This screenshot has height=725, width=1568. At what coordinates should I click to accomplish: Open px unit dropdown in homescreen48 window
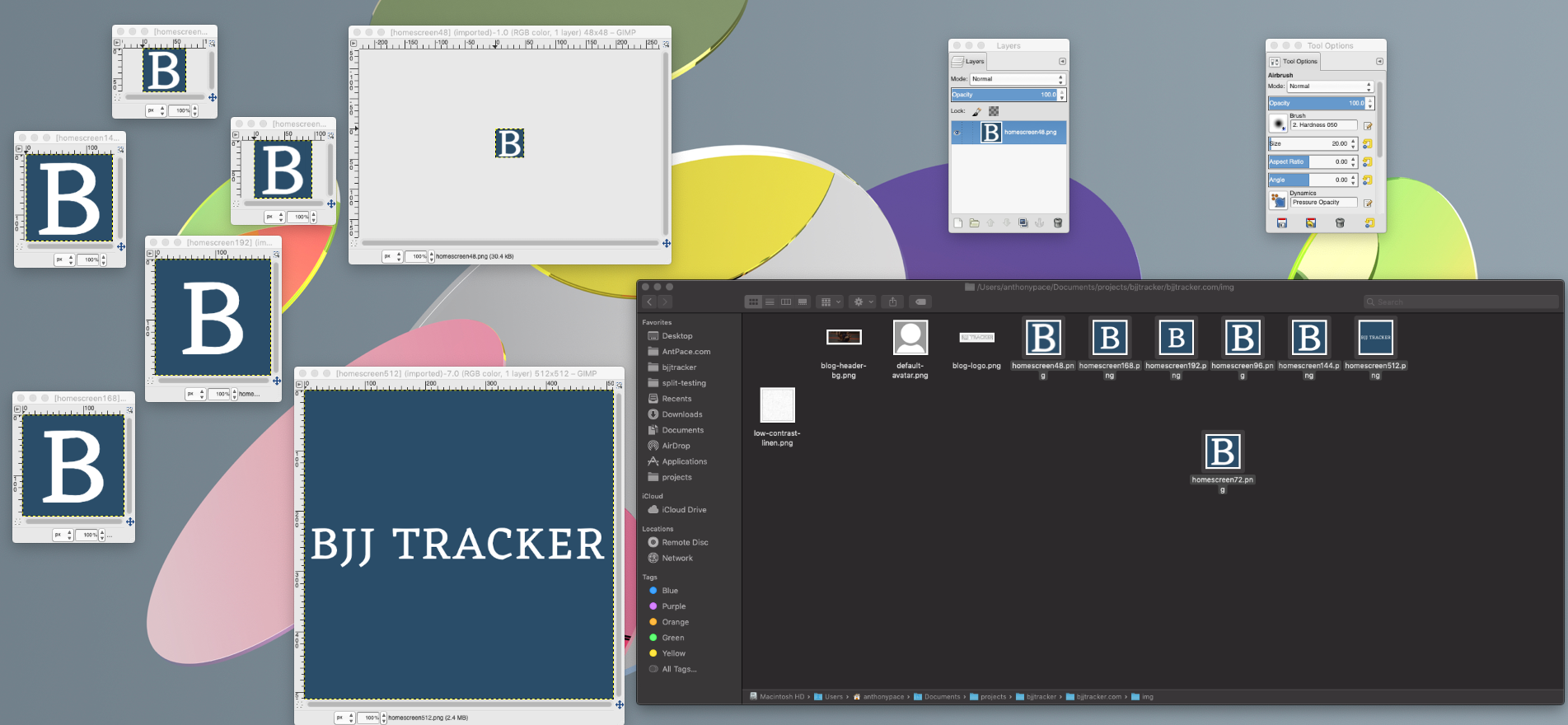pyautogui.click(x=392, y=256)
